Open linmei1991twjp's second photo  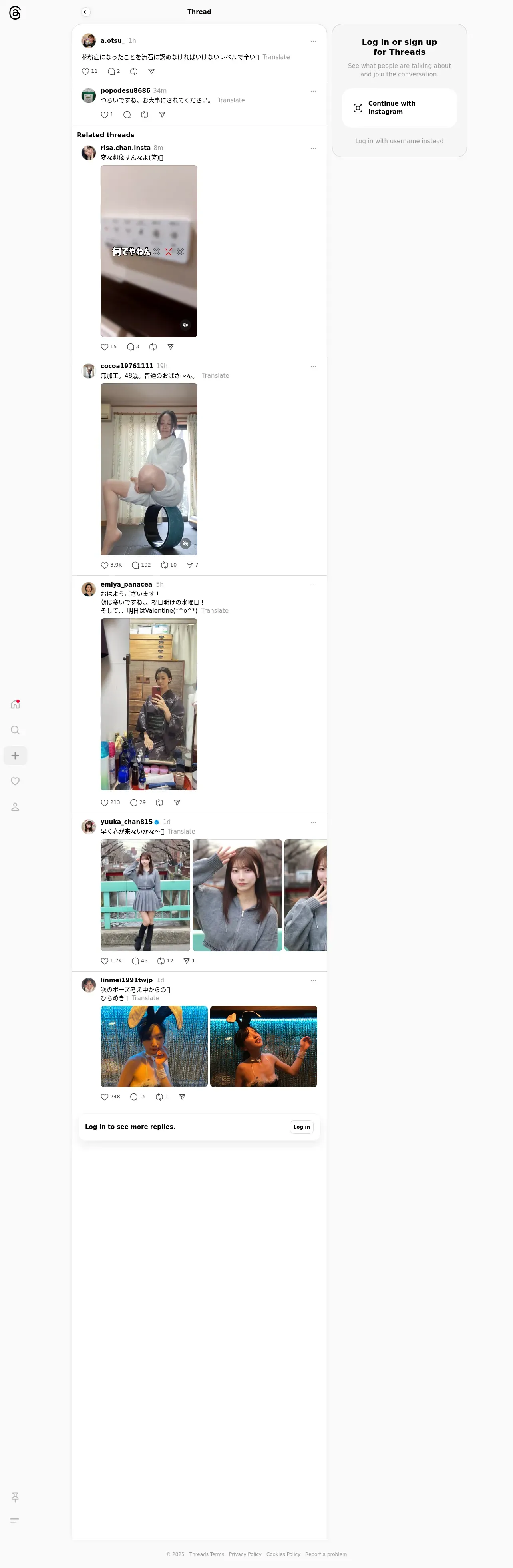(264, 1046)
